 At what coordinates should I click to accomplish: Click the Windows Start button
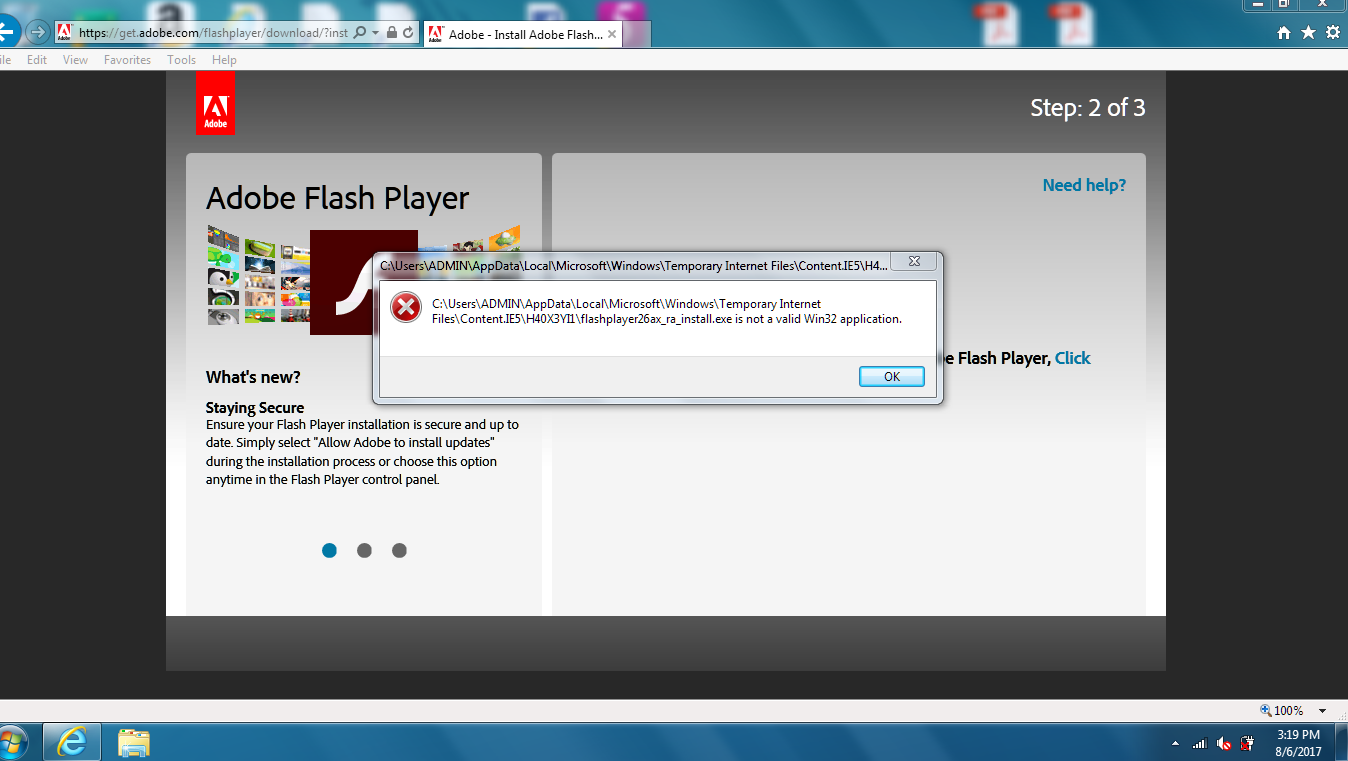(x=12, y=743)
